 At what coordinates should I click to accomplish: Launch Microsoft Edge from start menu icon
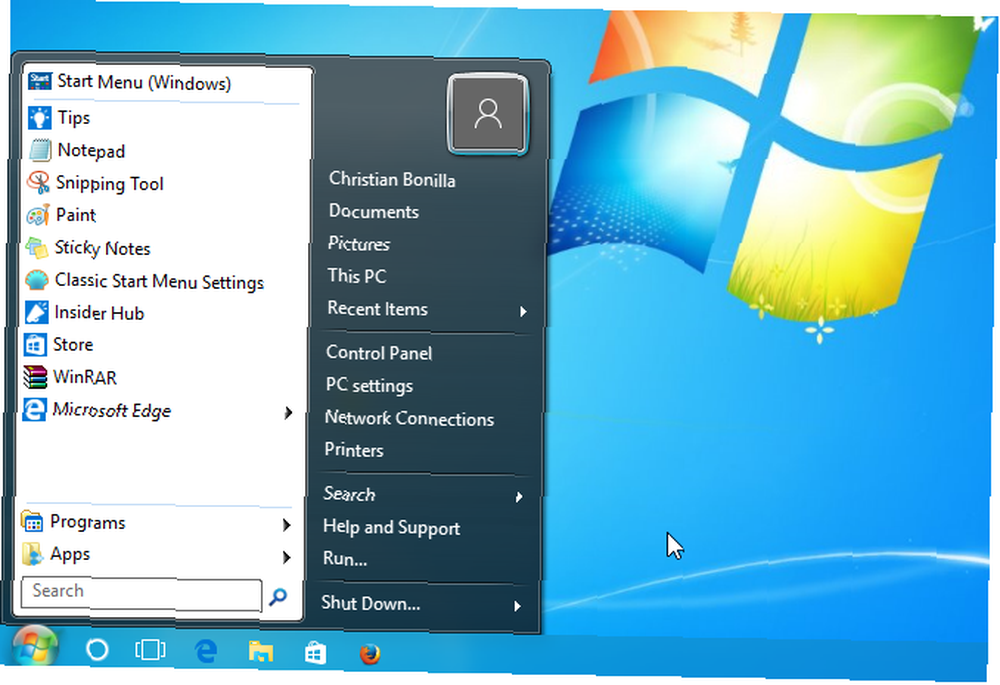click(34, 409)
